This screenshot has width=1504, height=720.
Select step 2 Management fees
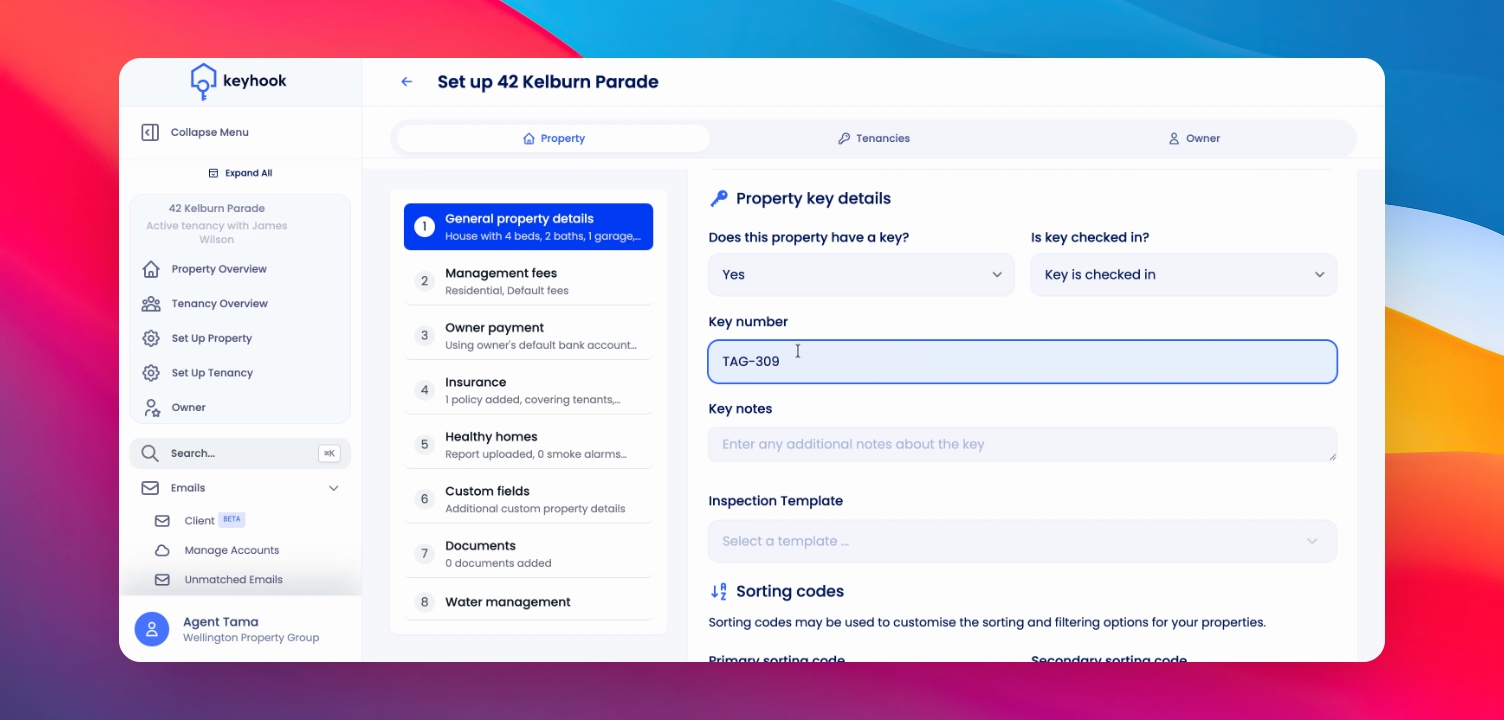528,281
